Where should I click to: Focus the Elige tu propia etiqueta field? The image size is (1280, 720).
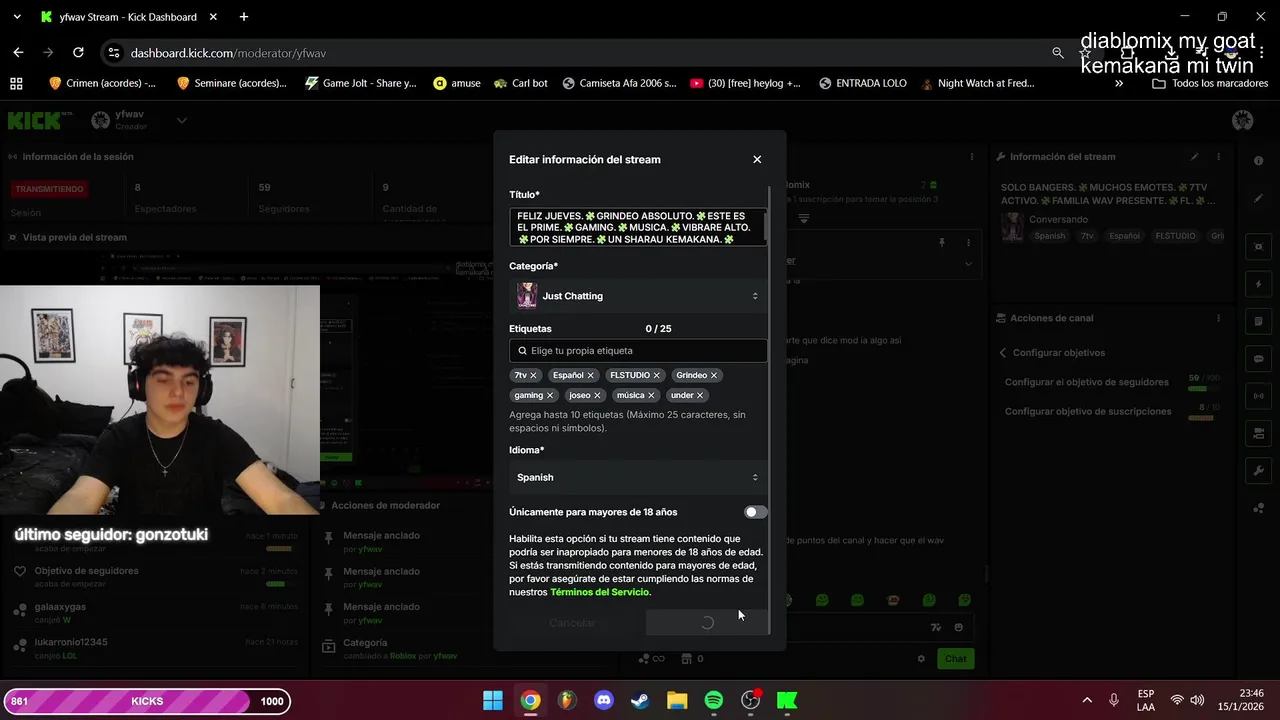click(x=637, y=350)
